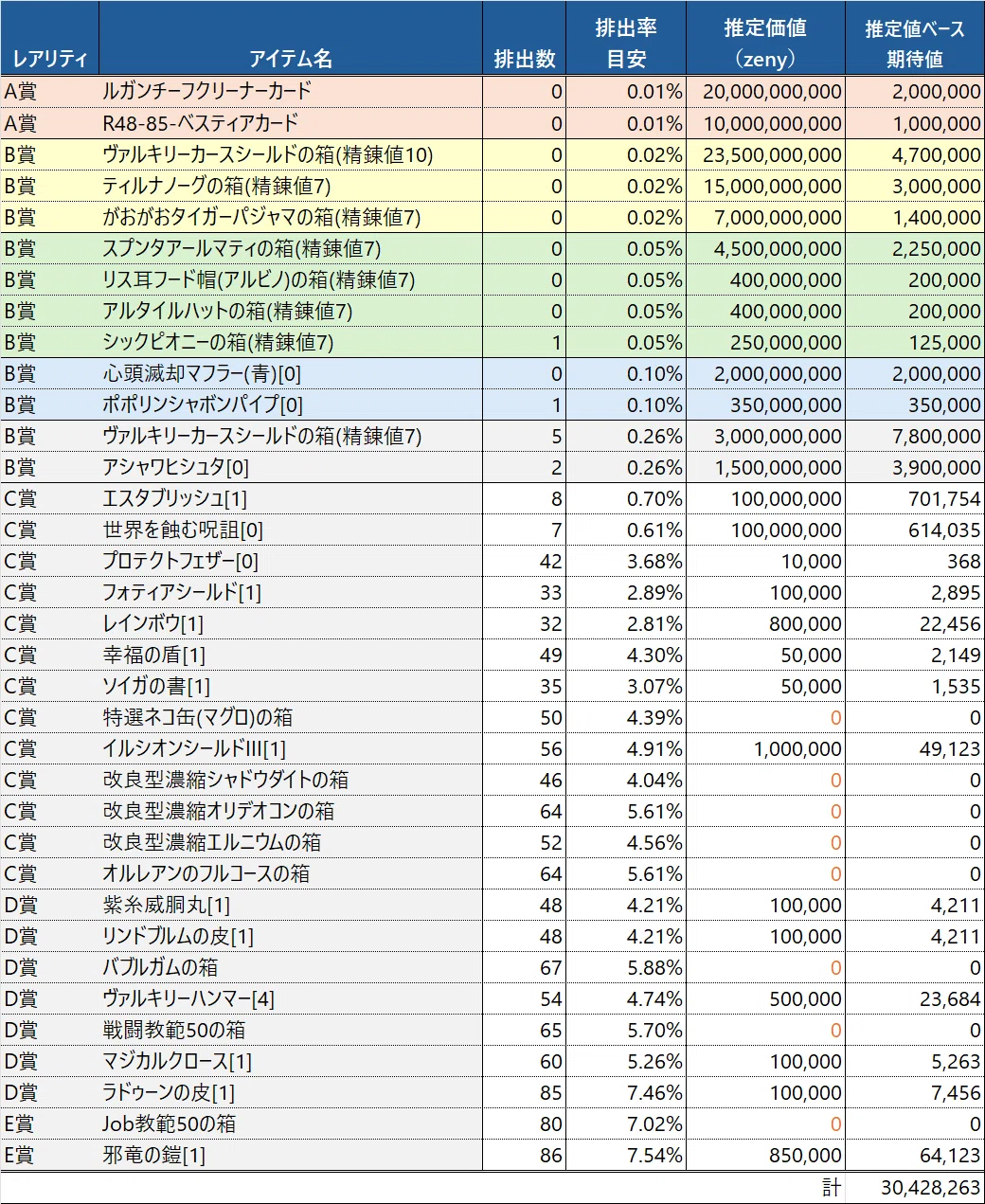Select the ティルナノーグの箱(精錬値7) cell
The width and height of the screenshot is (985, 1204).
point(291,186)
